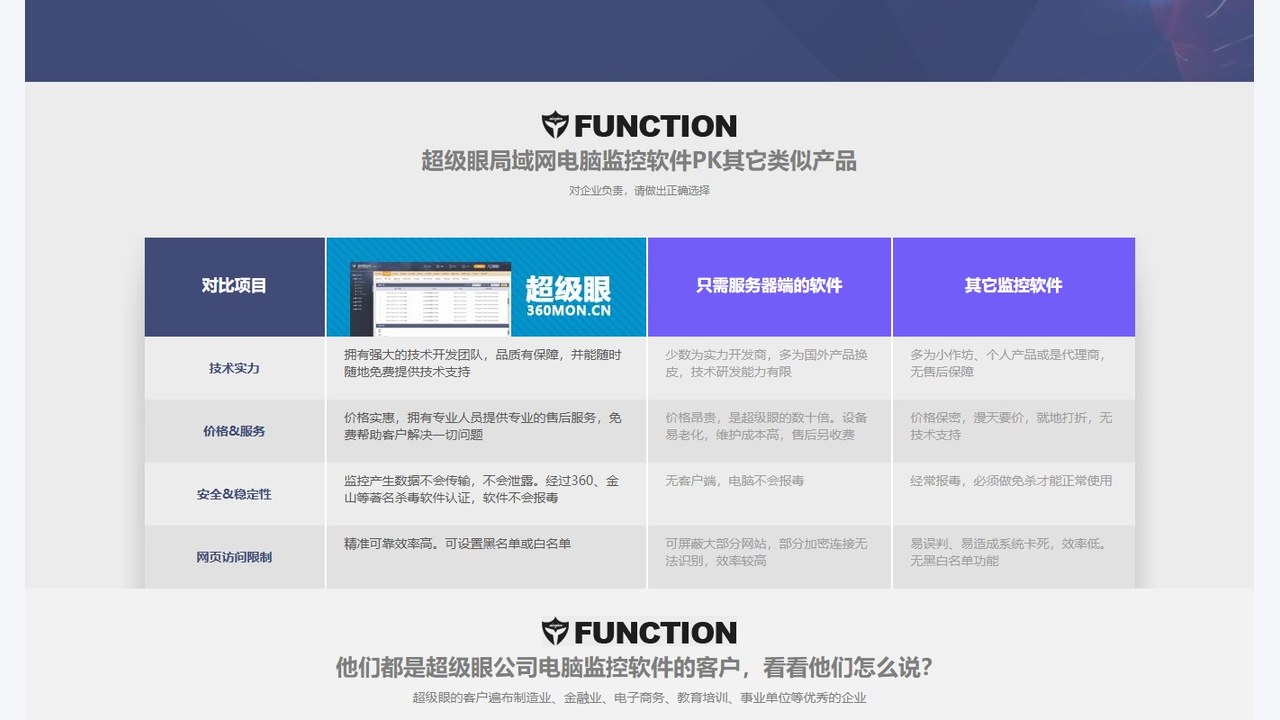Click the text 可屏蔽大部分网站
Image resolution: width=1280 pixels, height=720 pixels.
click(716, 544)
